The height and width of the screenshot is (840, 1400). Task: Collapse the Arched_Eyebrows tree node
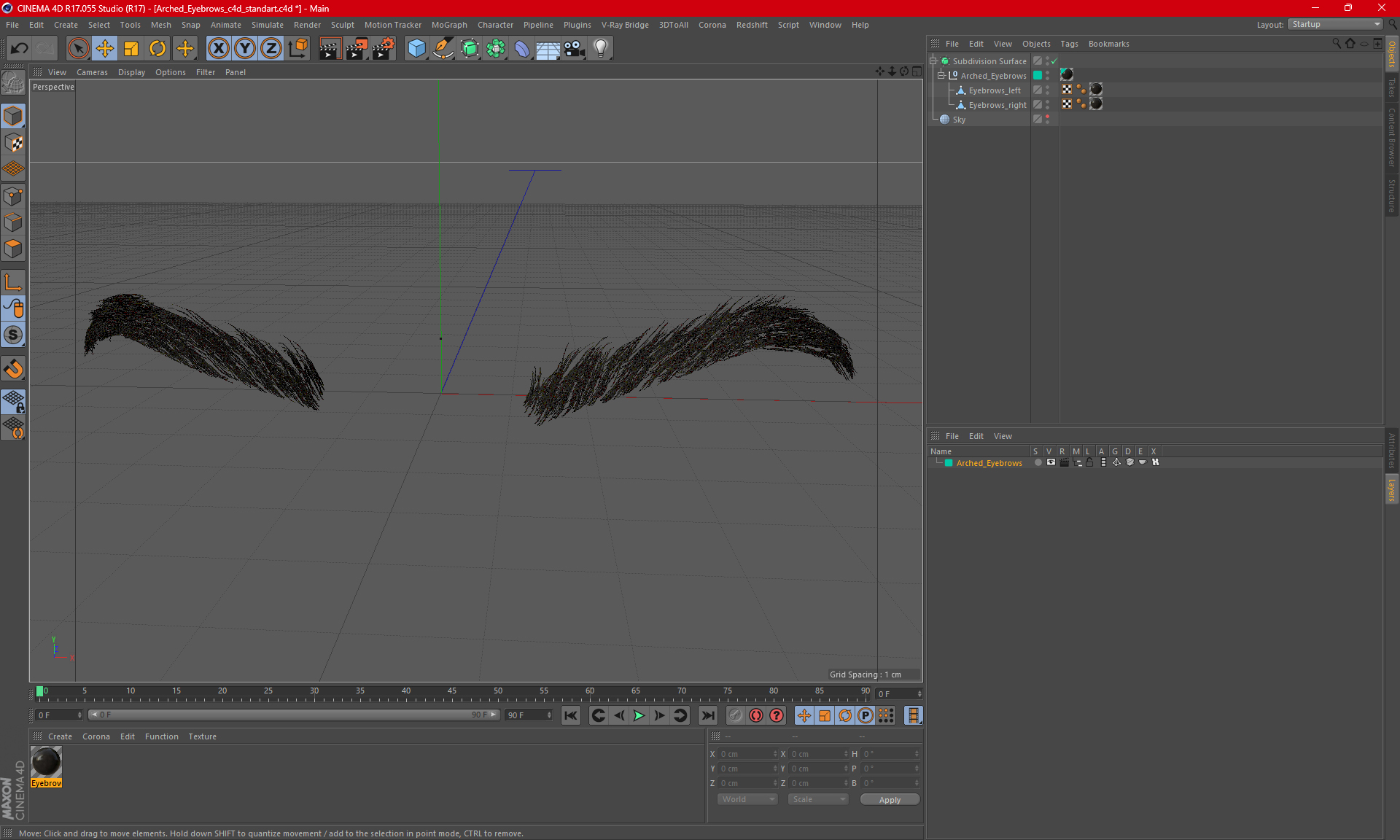(941, 75)
